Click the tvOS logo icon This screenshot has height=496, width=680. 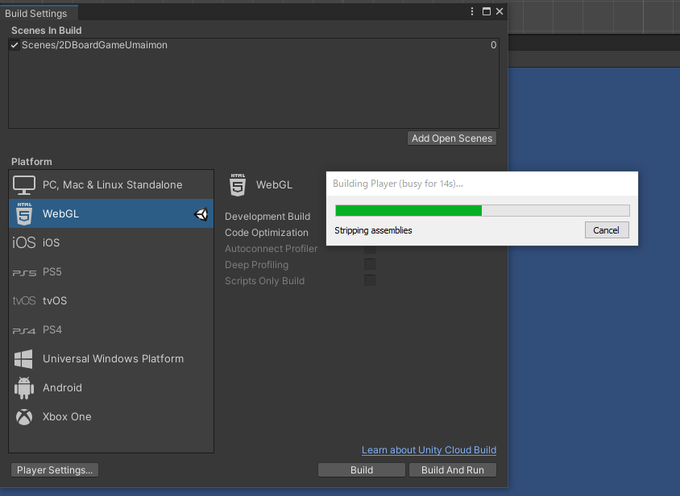(x=24, y=301)
